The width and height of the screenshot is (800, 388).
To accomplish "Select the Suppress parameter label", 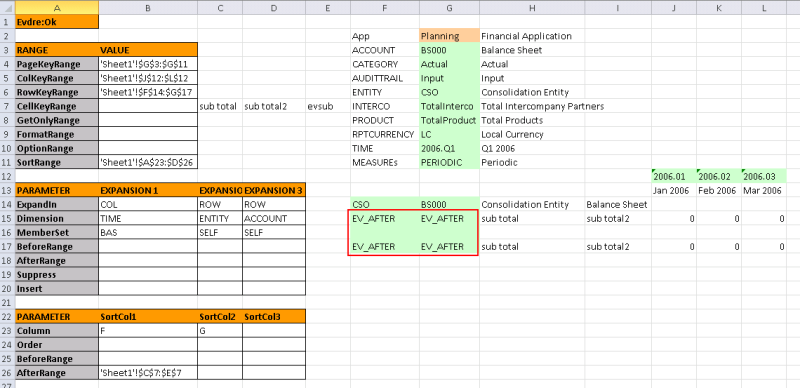I will (x=57, y=275).
